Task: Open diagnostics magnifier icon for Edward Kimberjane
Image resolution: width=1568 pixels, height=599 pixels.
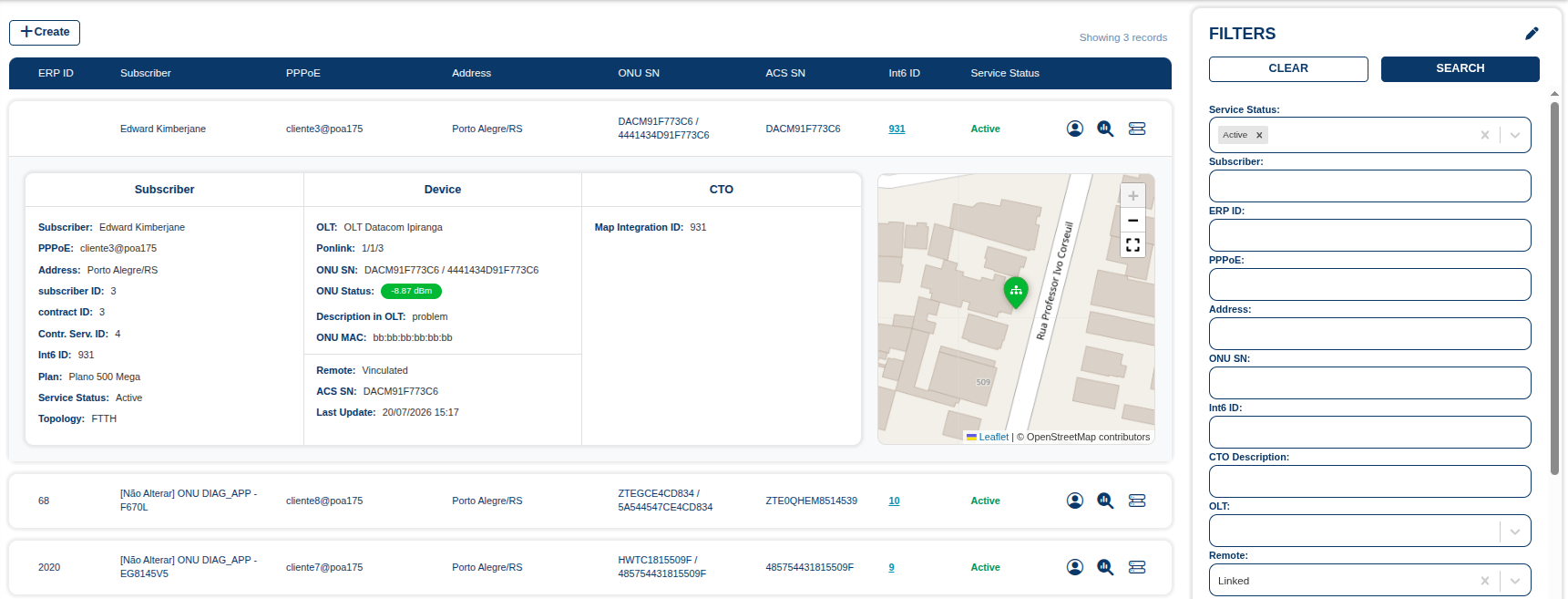Action: pyautogui.click(x=1105, y=129)
